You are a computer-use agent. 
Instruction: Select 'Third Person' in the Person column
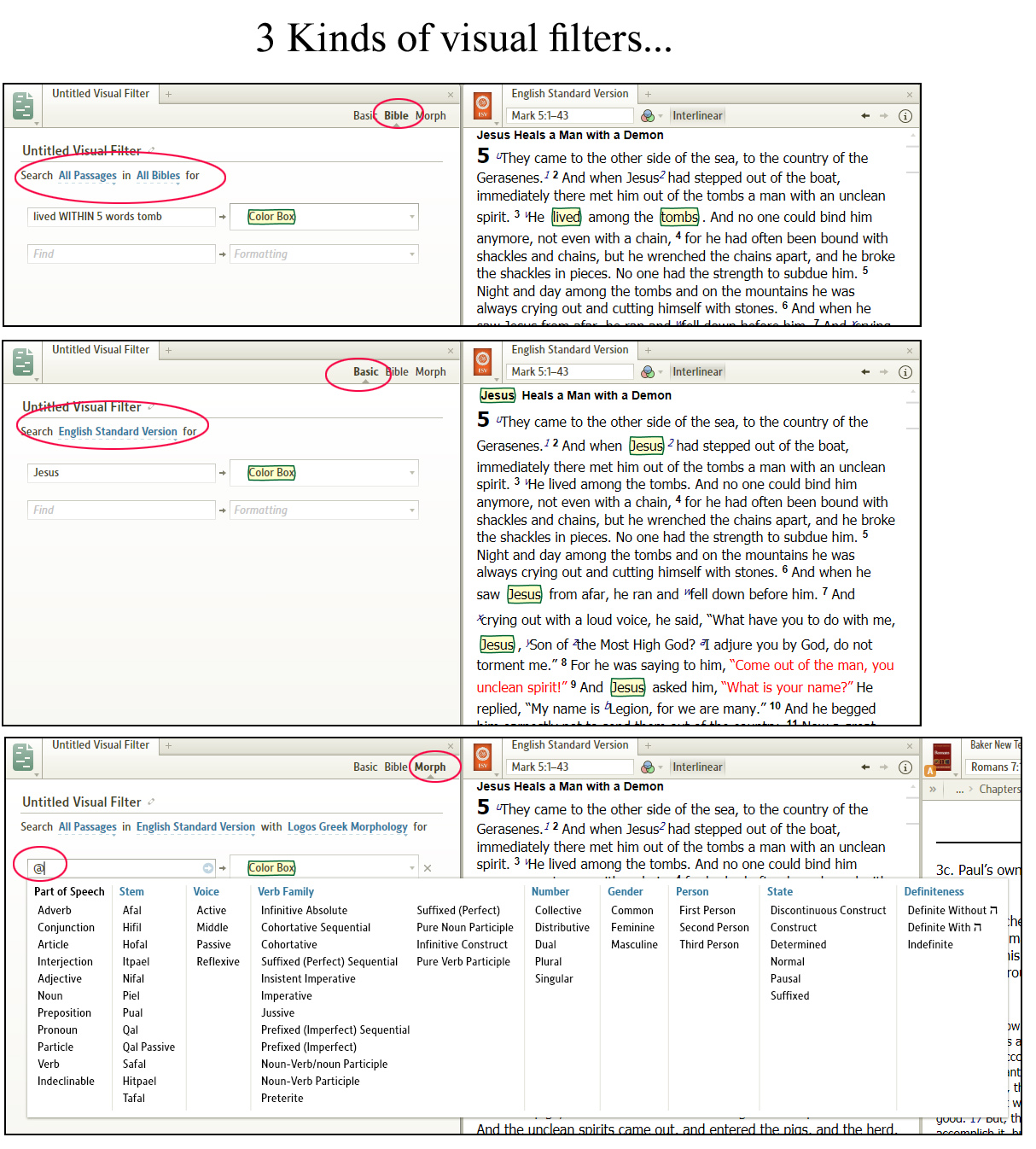pyautogui.click(x=709, y=945)
